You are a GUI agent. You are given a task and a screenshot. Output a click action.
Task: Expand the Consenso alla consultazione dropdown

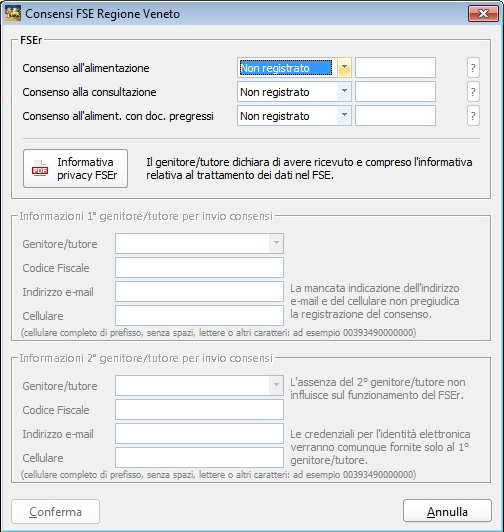pos(344,92)
